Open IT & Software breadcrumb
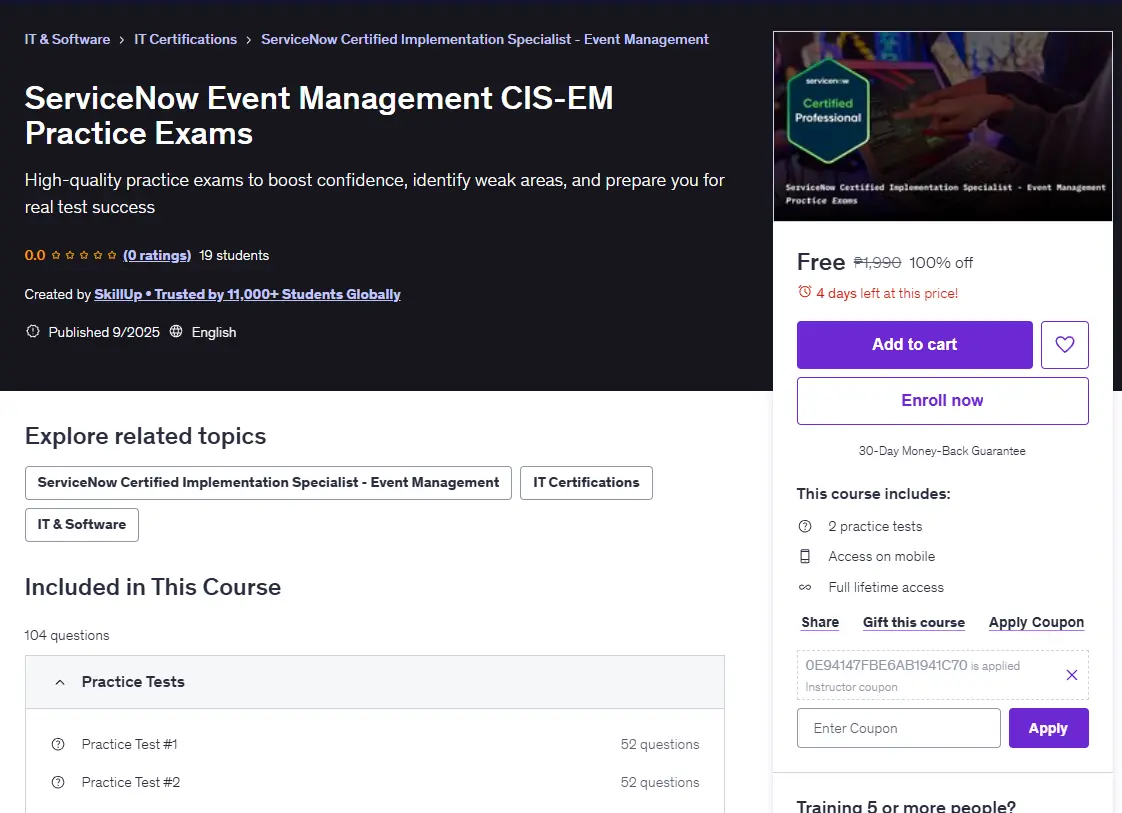Screen dimensions: 1122x813 67,39
